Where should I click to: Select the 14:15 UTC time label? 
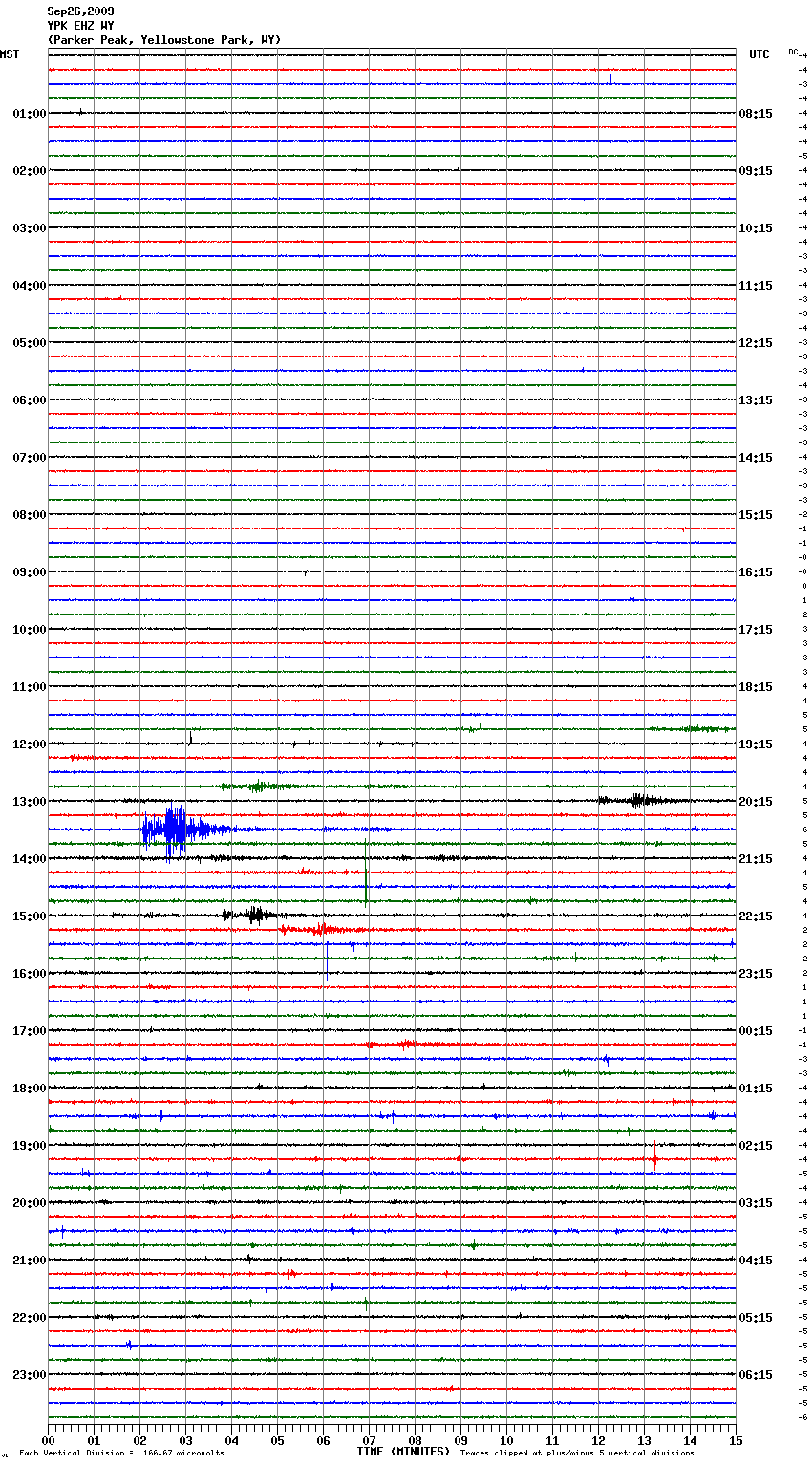(x=756, y=458)
